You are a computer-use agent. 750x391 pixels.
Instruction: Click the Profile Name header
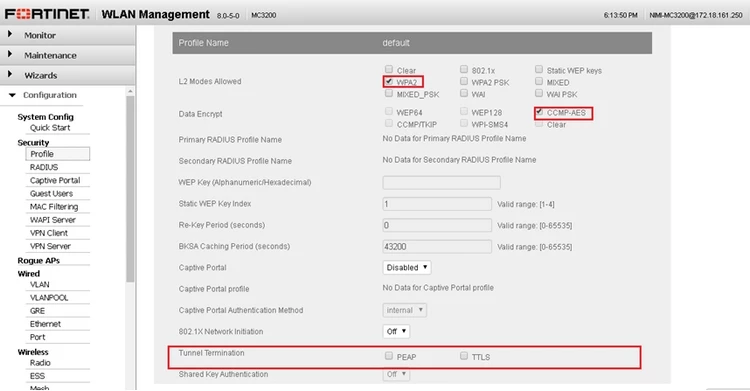pyautogui.click(x=204, y=43)
